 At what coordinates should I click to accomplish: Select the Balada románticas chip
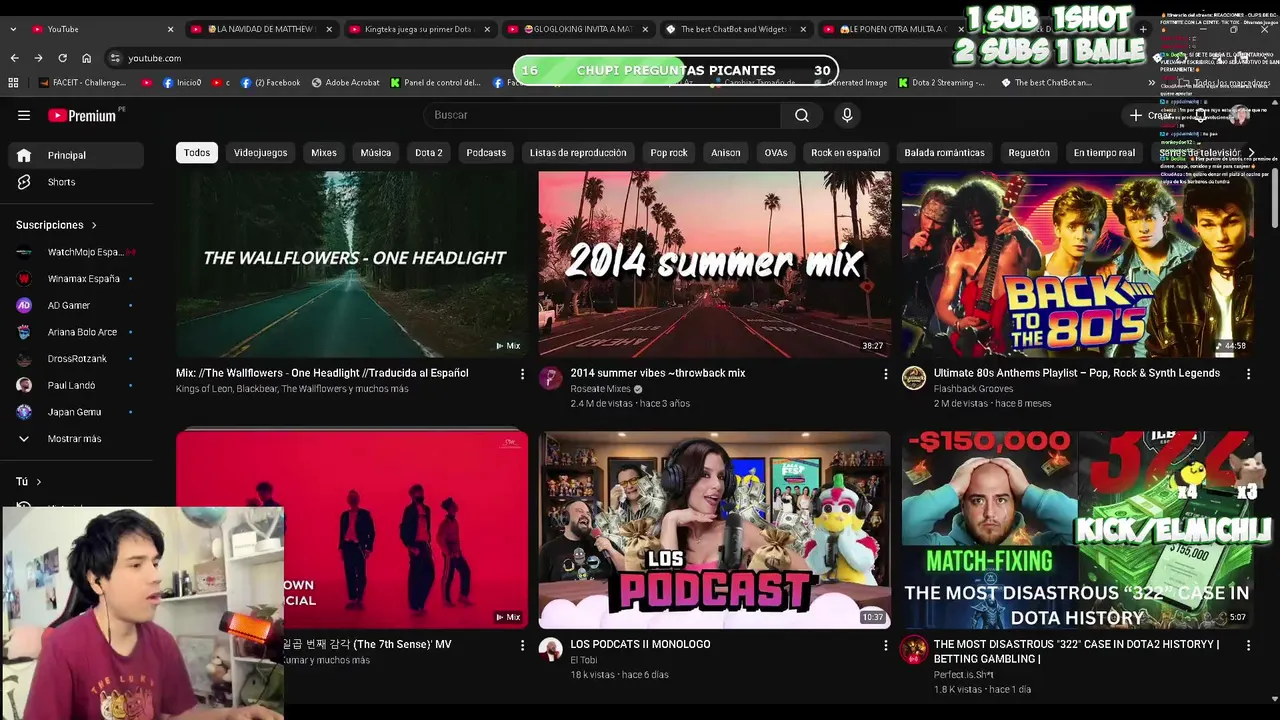(945, 153)
